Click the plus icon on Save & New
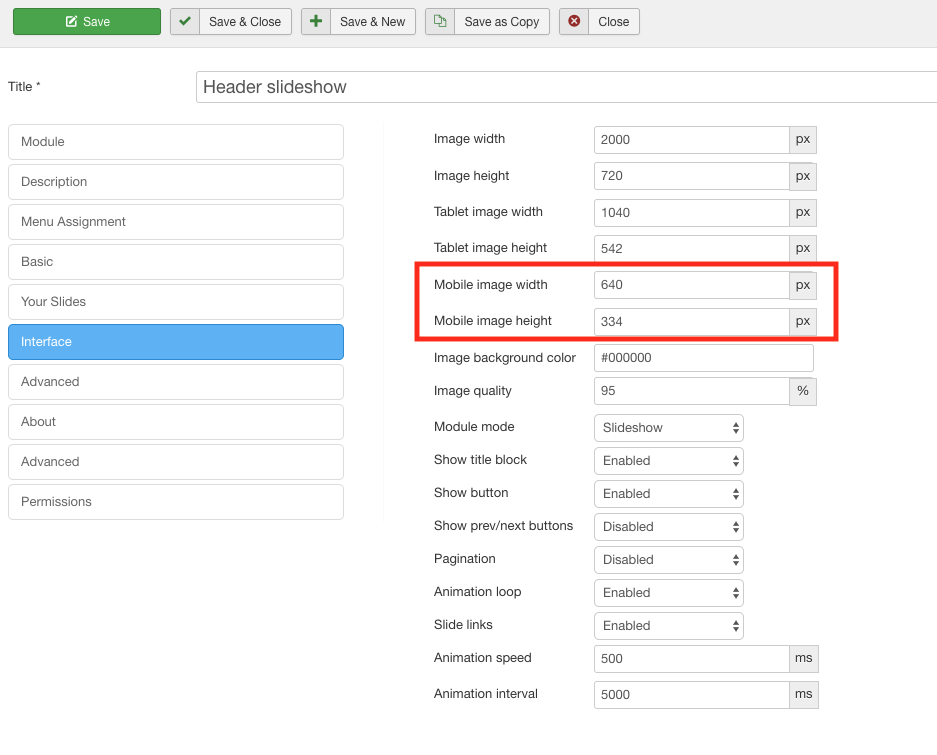Image resolution: width=937 pixels, height=755 pixels. point(316,22)
